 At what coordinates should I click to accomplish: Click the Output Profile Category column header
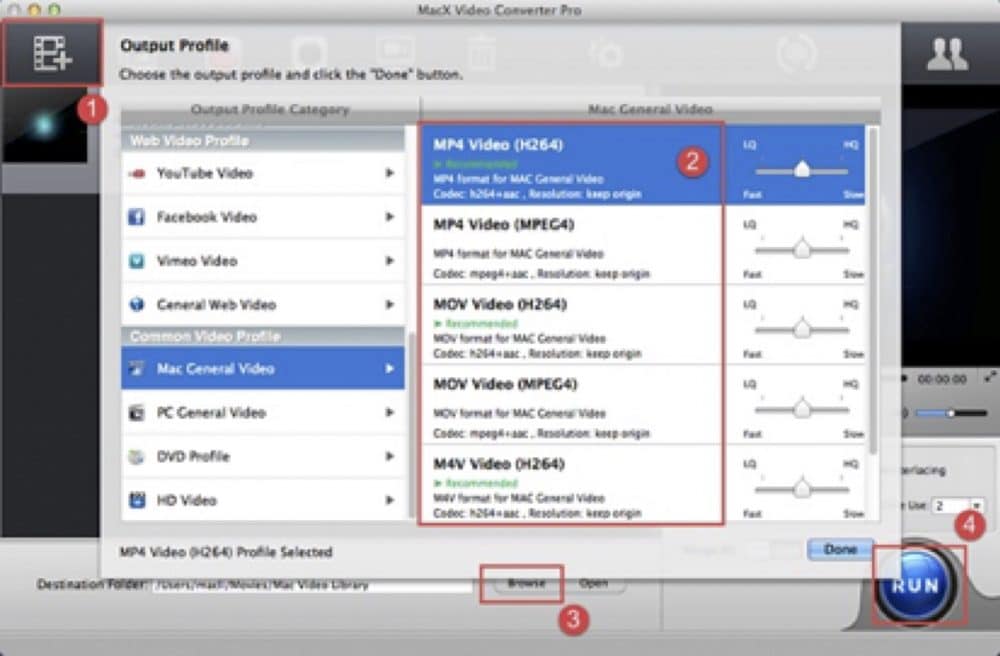click(x=270, y=110)
